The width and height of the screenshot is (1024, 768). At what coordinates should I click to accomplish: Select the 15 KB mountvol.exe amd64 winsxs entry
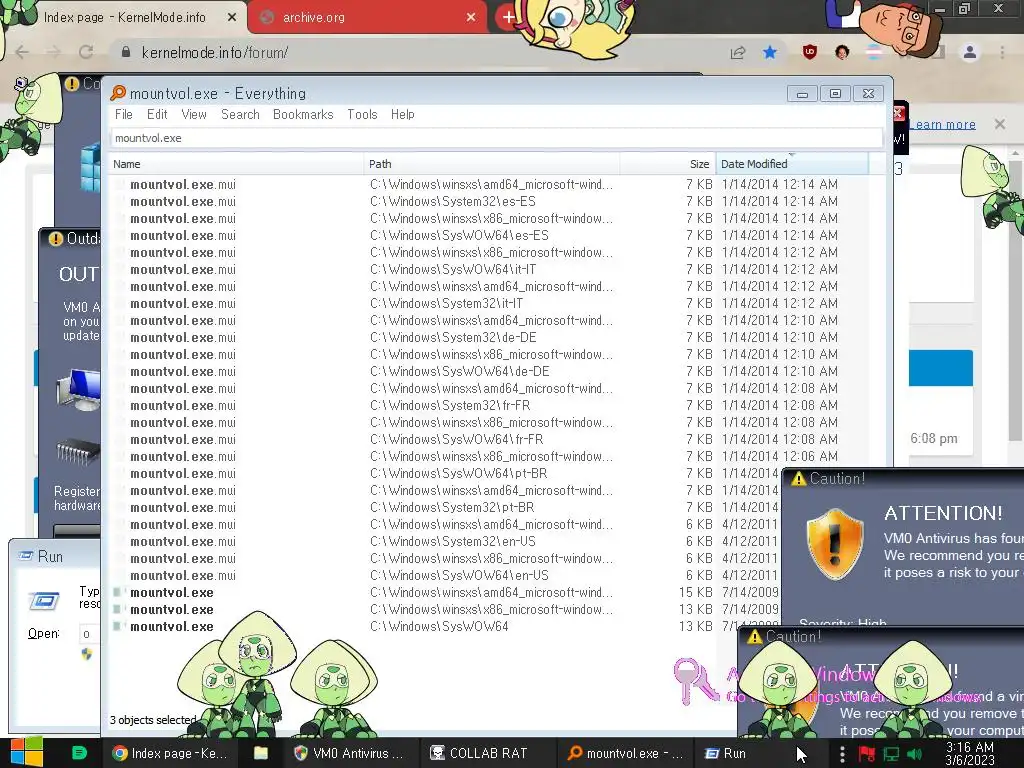coord(172,592)
